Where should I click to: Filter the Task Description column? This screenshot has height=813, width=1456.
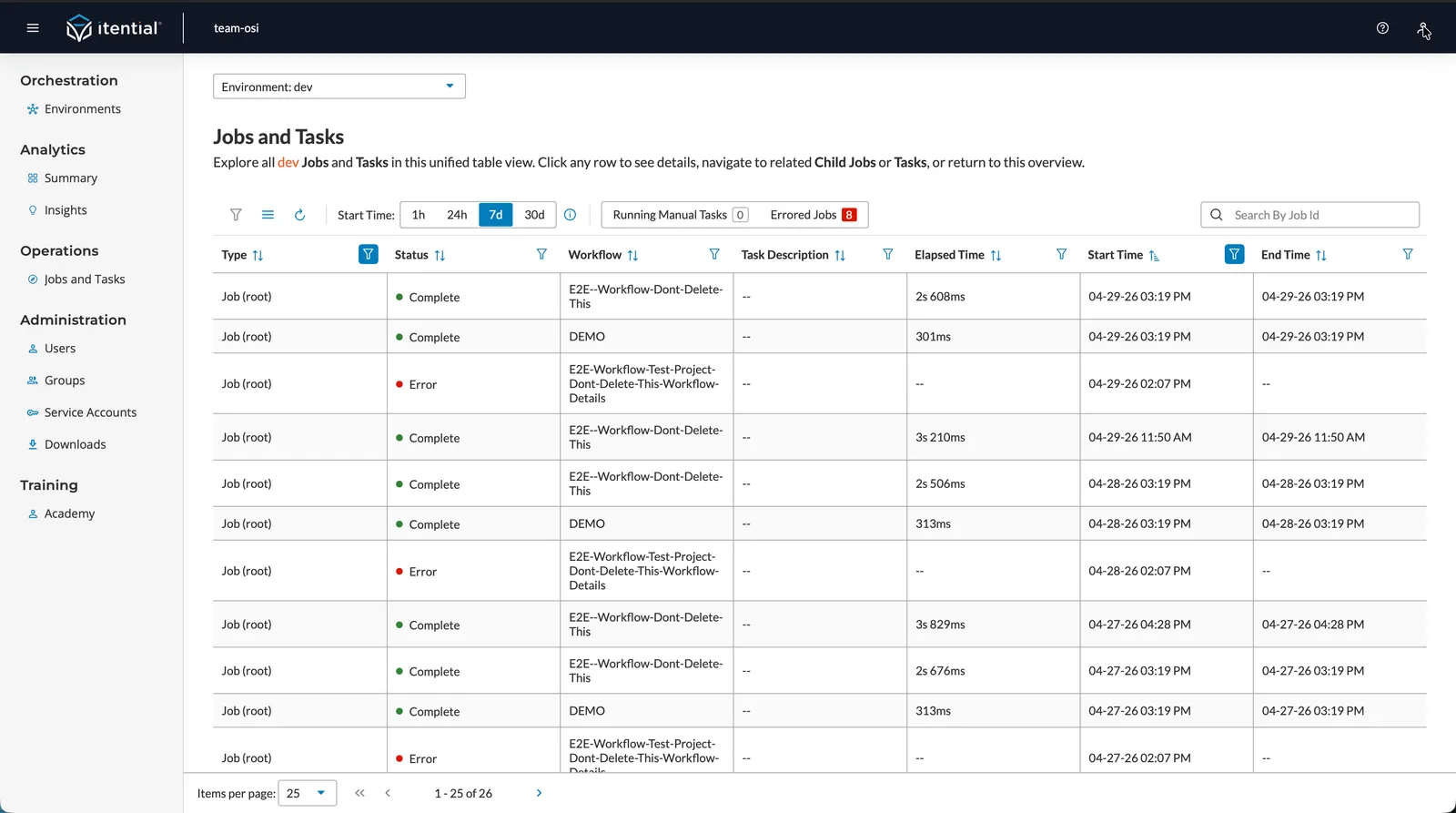887,254
